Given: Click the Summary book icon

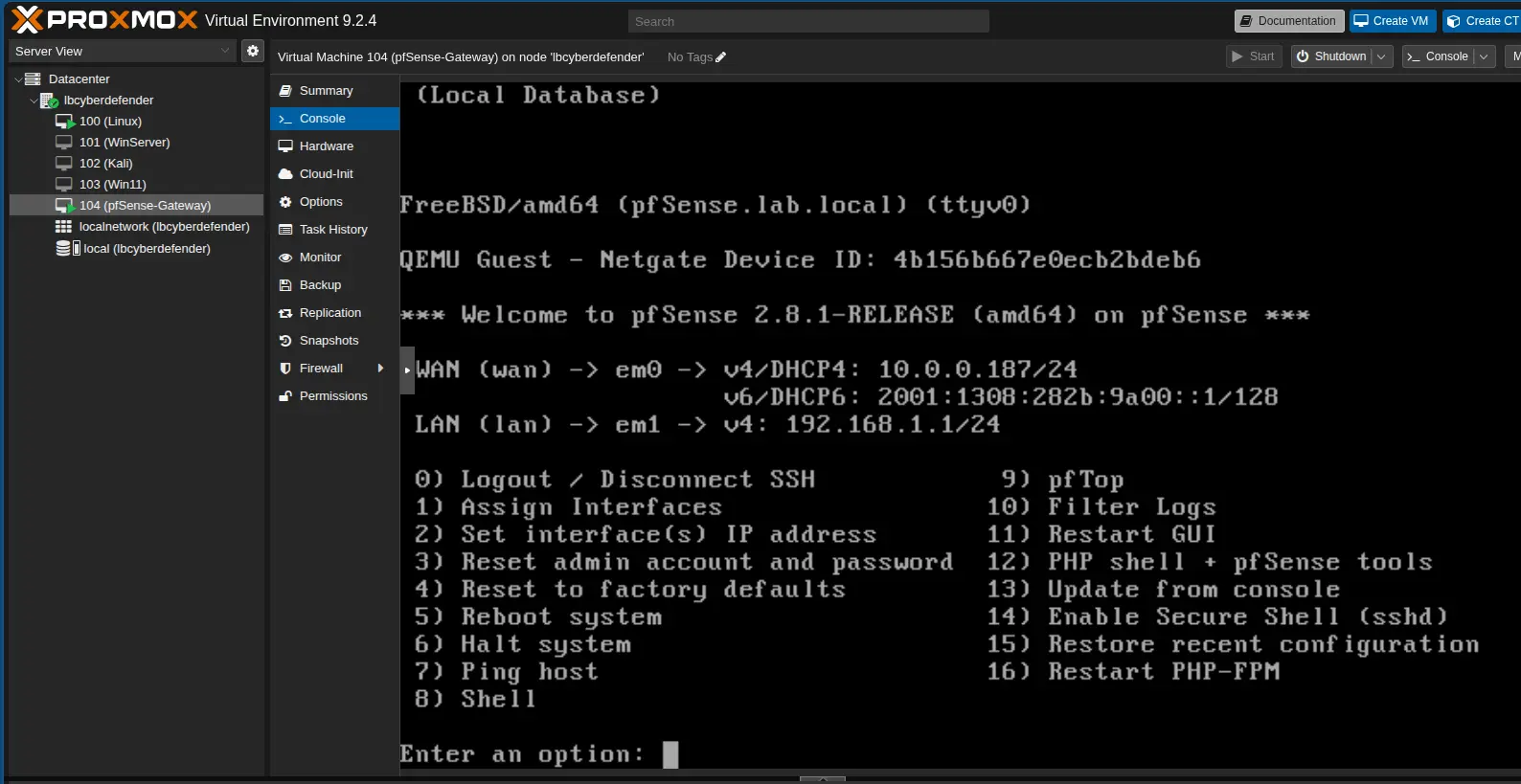Looking at the screenshot, I should [284, 91].
